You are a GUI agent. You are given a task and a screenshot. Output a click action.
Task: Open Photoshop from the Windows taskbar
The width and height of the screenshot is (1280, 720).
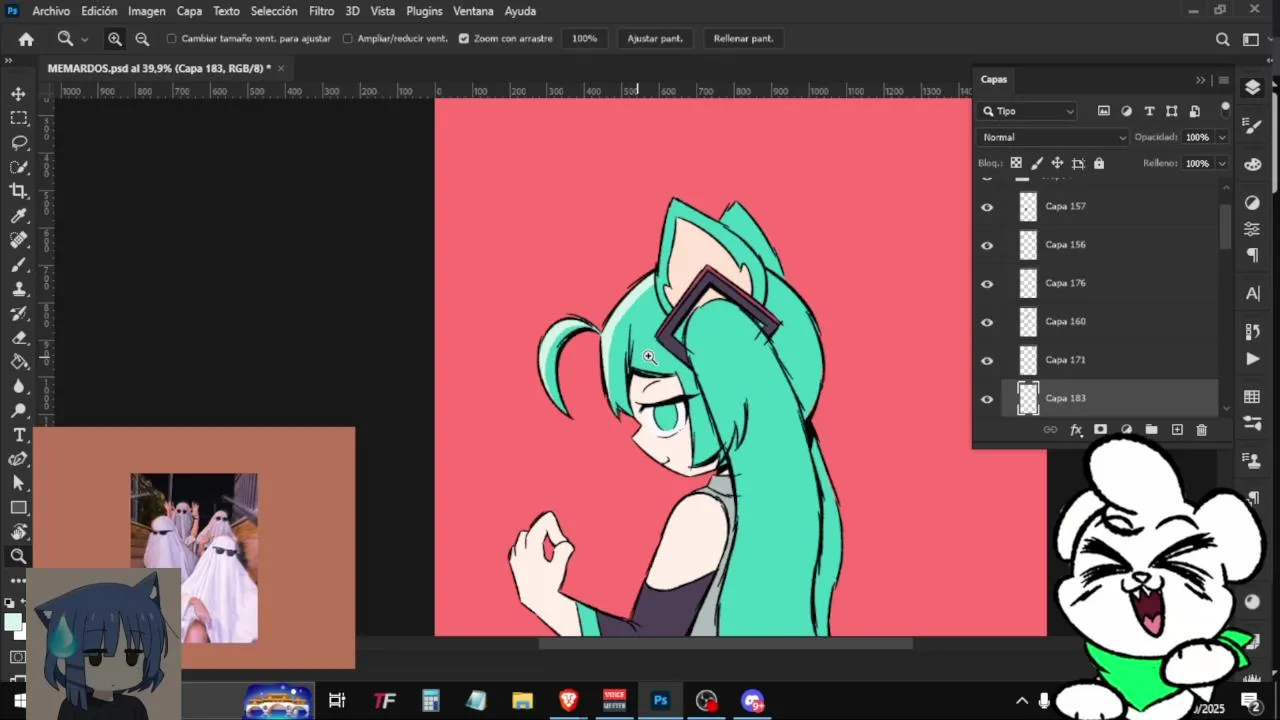pyautogui.click(x=660, y=700)
